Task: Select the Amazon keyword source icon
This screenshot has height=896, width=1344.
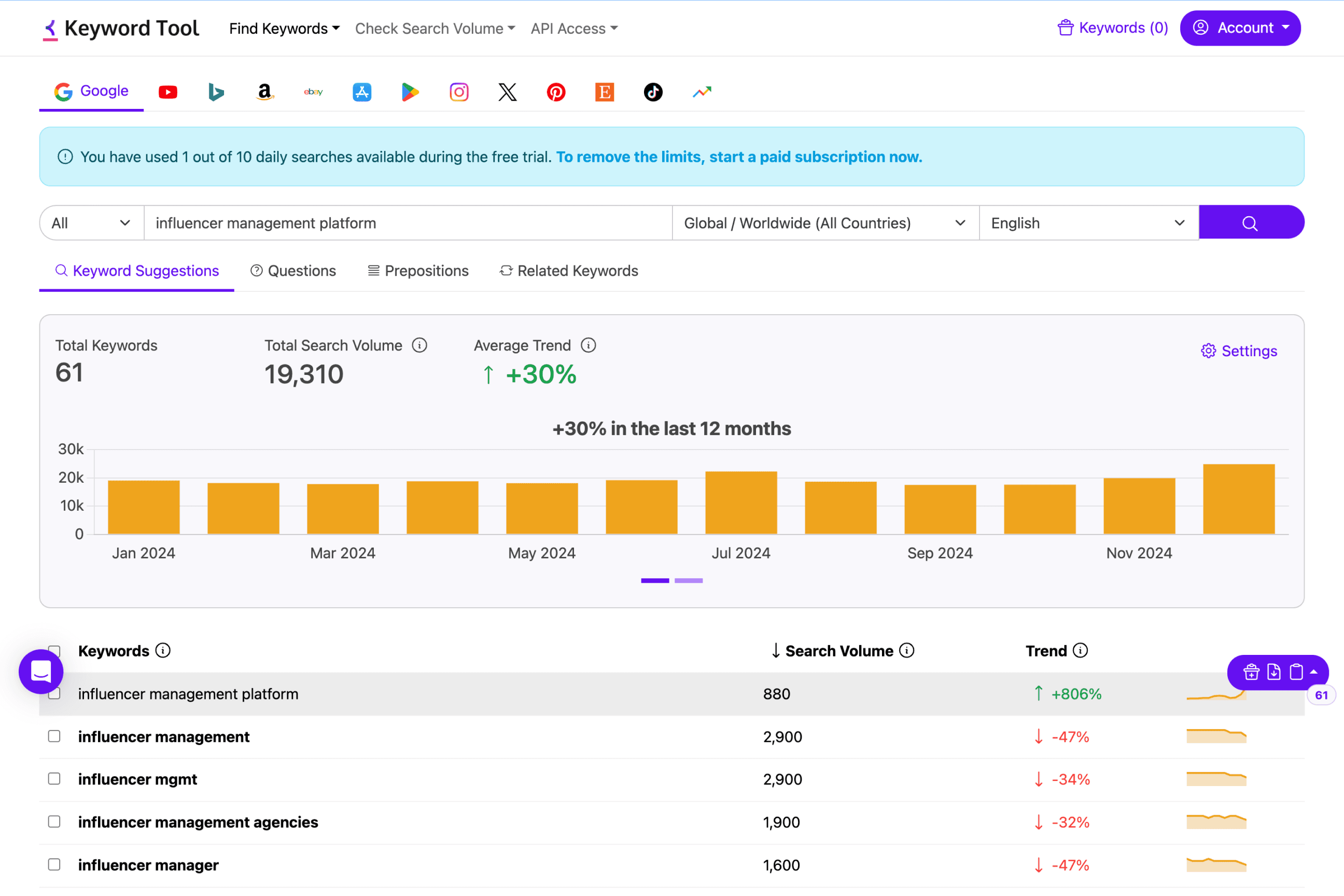Action: click(x=264, y=92)
